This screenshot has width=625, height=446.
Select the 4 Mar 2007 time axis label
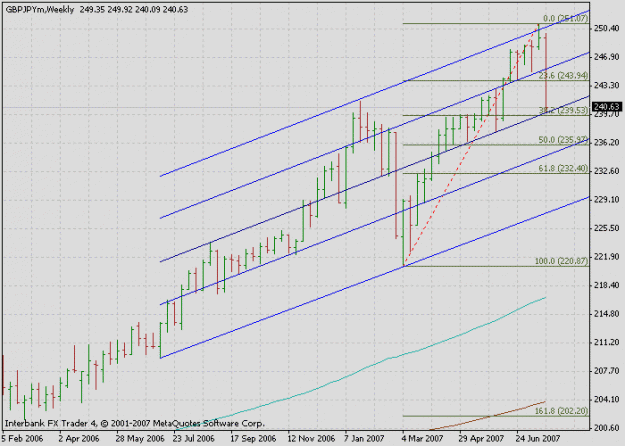point(423,439)
